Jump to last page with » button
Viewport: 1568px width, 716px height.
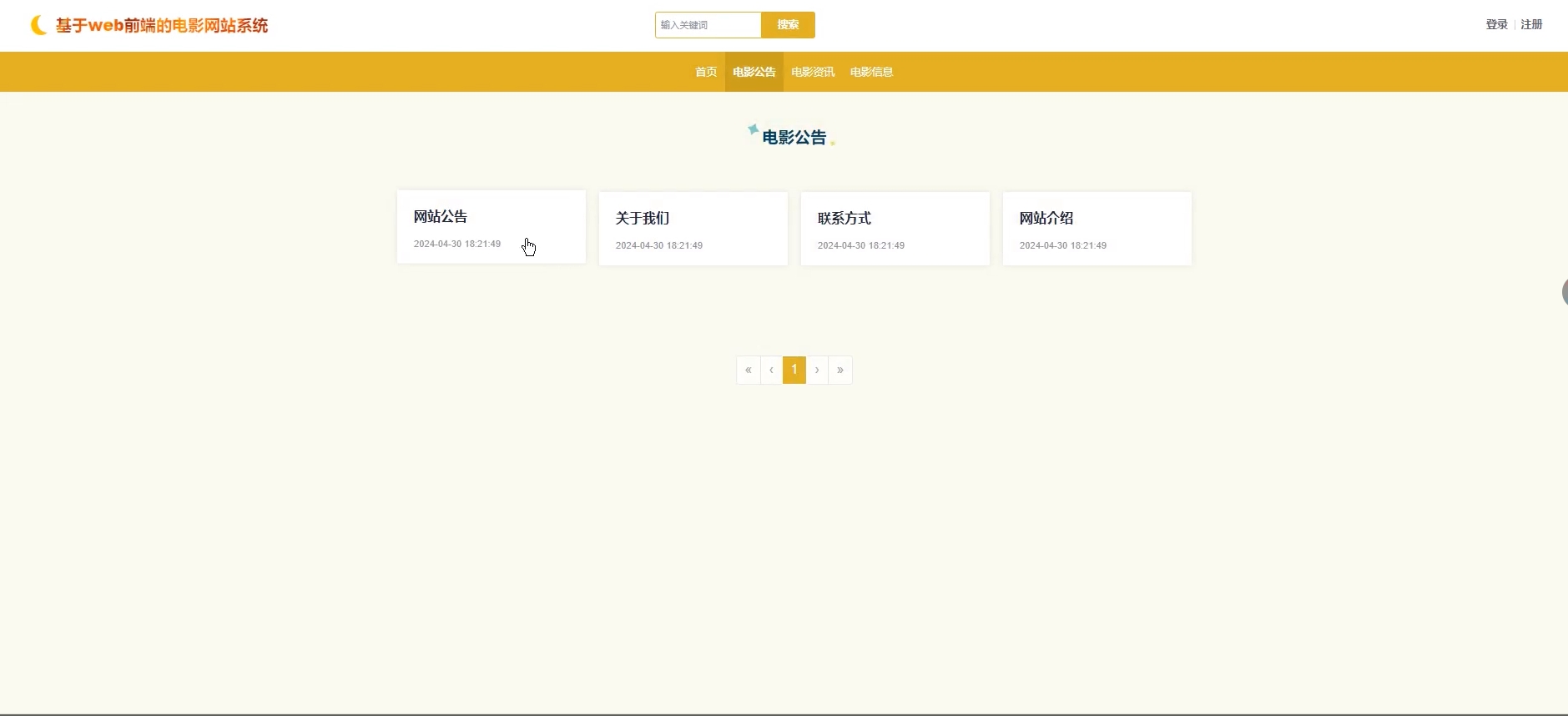[x=840, y=370]
